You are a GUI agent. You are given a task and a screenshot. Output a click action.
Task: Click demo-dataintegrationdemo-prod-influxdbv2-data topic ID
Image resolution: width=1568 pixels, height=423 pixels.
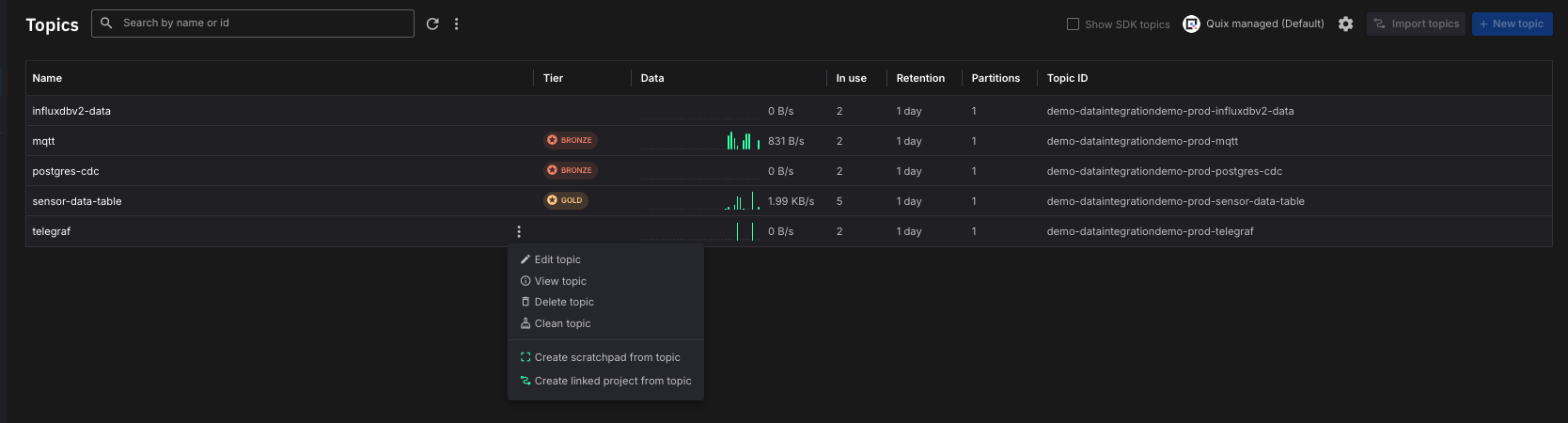coord(1170,111)
